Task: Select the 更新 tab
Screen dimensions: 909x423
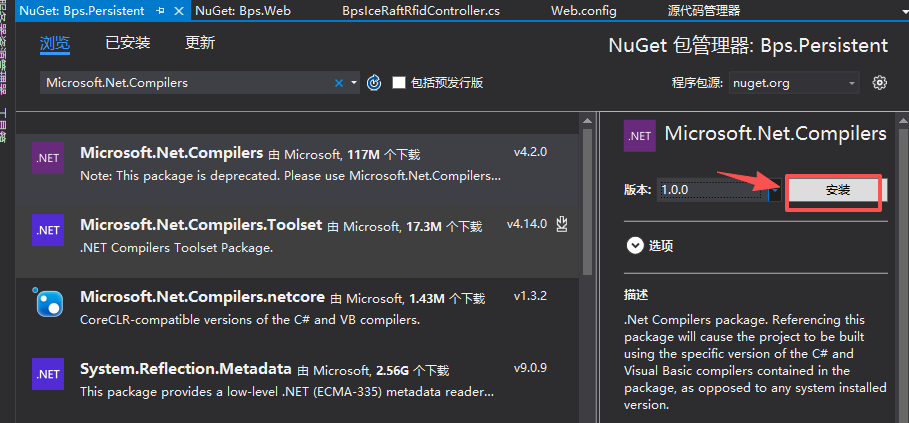Action: click(x=200, y=43)
